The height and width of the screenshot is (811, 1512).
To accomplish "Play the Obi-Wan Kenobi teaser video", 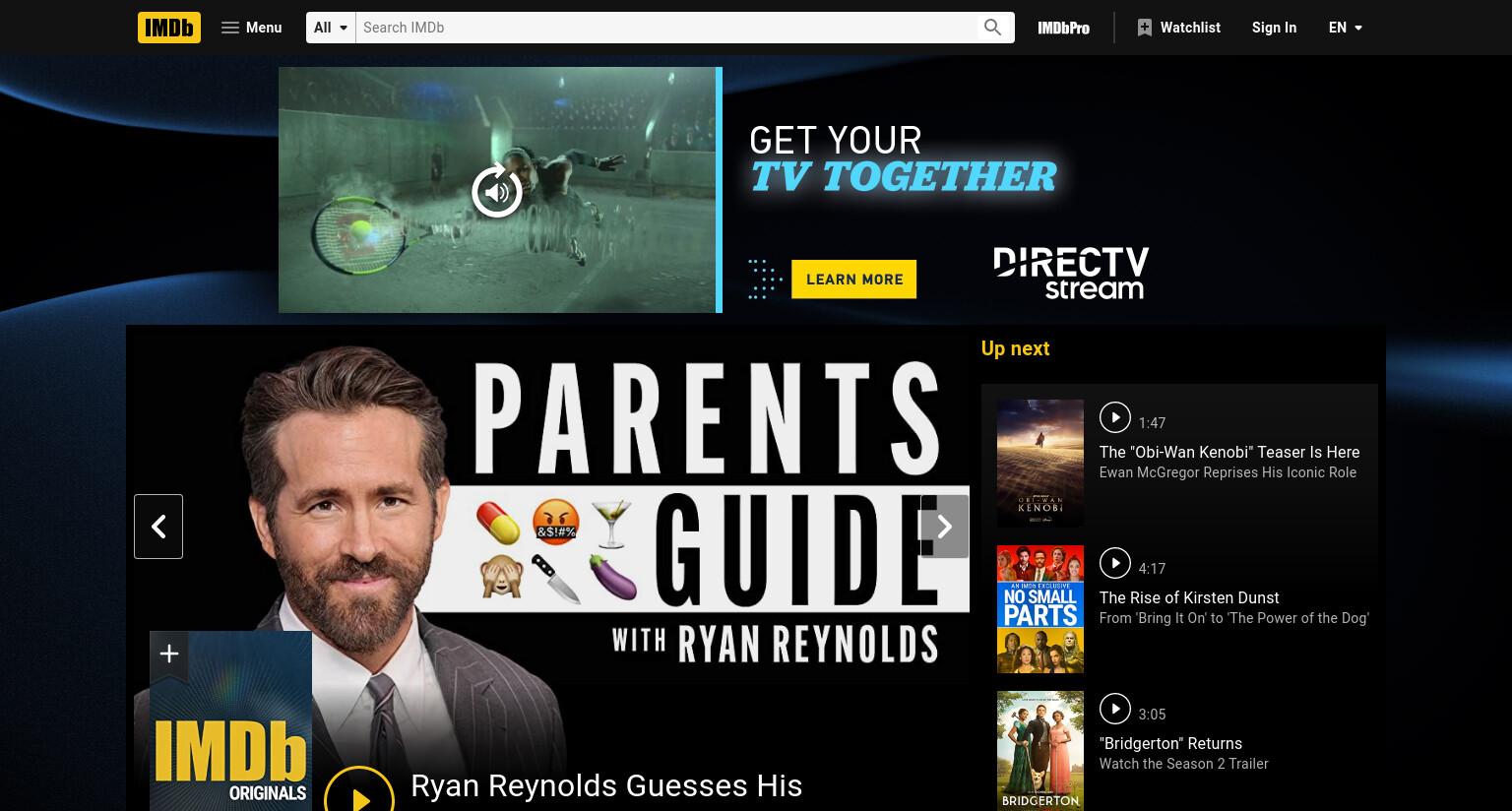I will (x=1115, y=417).
